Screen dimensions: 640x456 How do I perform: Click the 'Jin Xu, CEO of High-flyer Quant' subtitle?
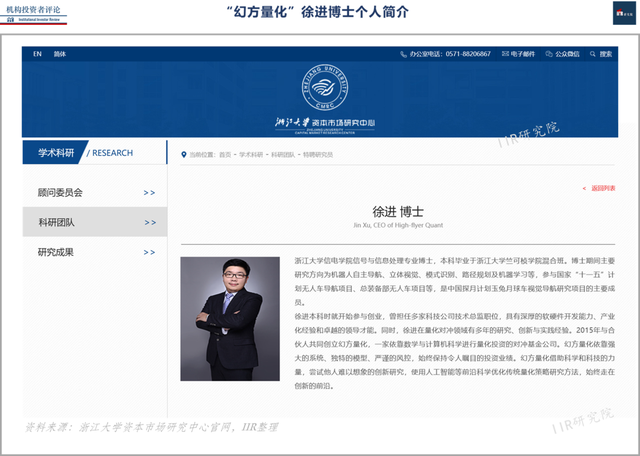click(x=398, y=225)
